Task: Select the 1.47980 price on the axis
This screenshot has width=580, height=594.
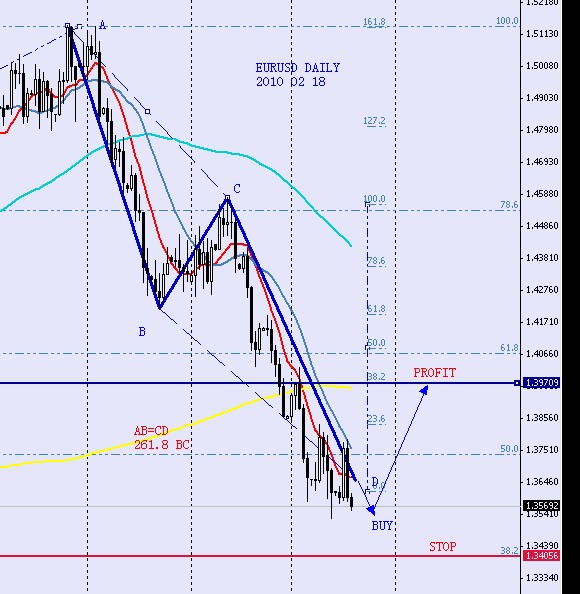Action: [542, 130]
